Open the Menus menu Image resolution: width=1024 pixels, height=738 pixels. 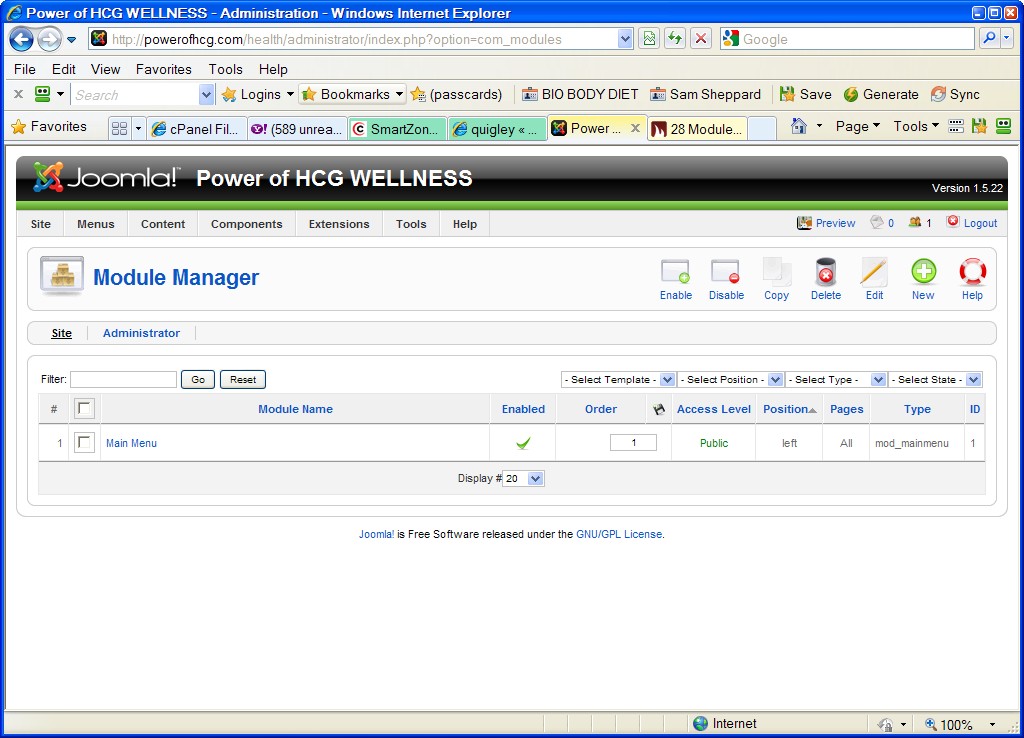pos(95,224)
